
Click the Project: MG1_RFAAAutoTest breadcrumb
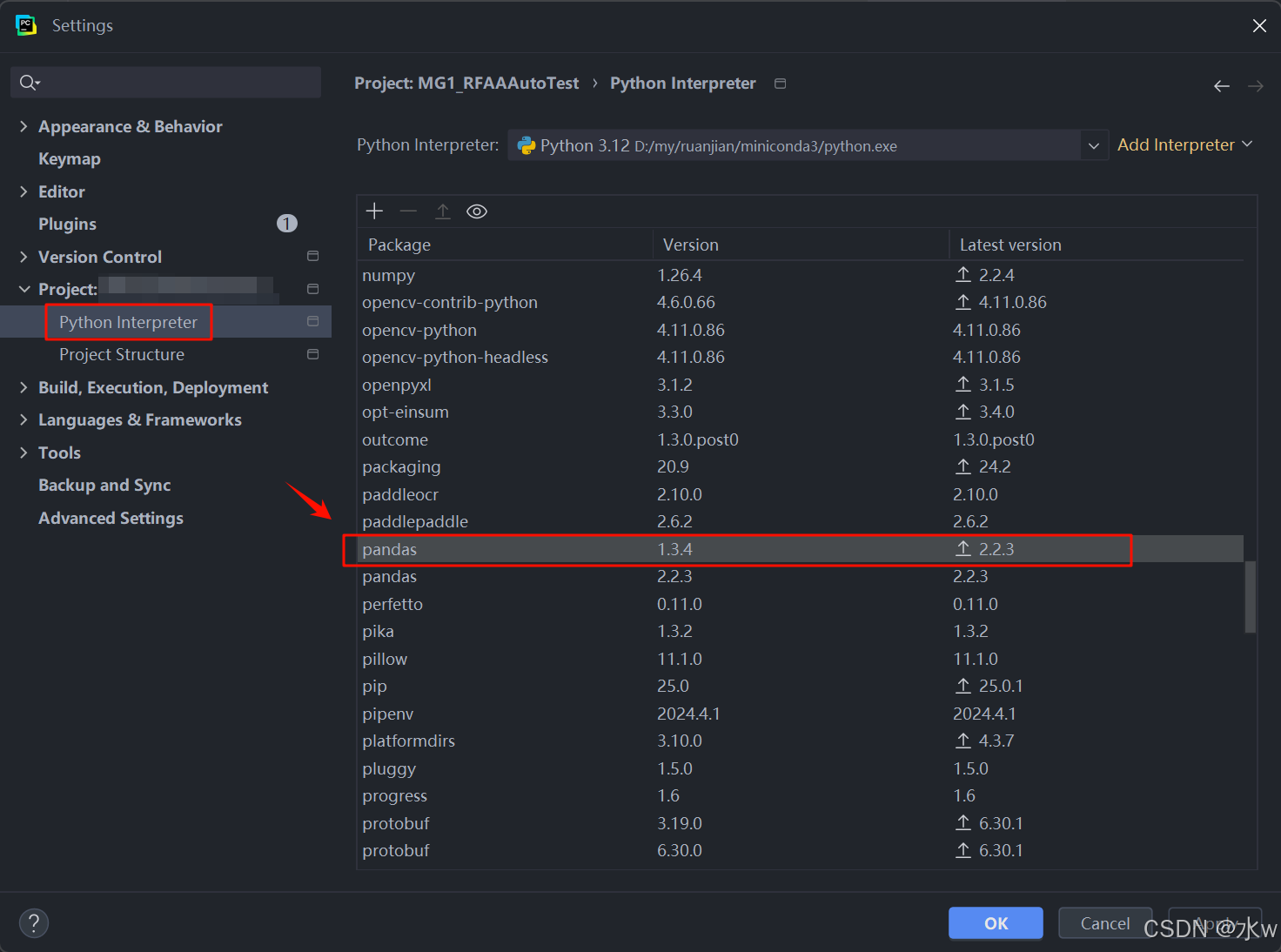pos(466,83)
